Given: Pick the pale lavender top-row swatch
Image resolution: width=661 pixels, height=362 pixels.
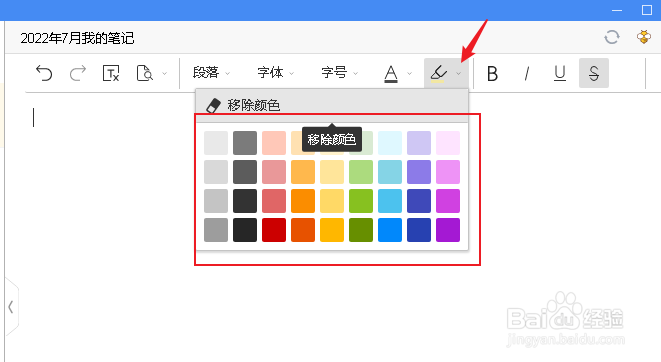Looking at the screenshot, I should pos(419,143).
